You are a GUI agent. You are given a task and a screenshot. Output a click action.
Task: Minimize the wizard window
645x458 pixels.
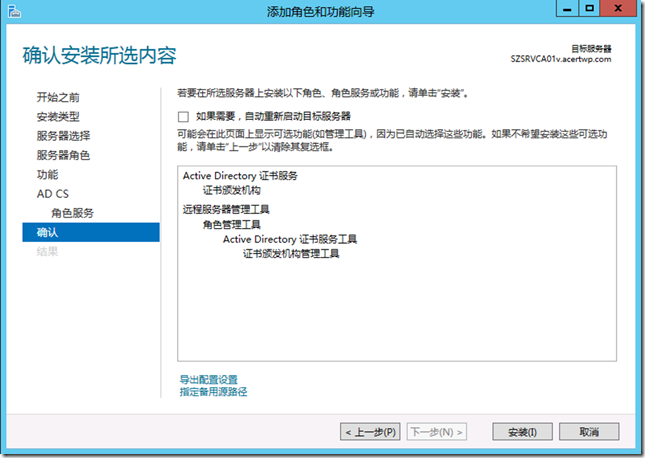(567, 8)
